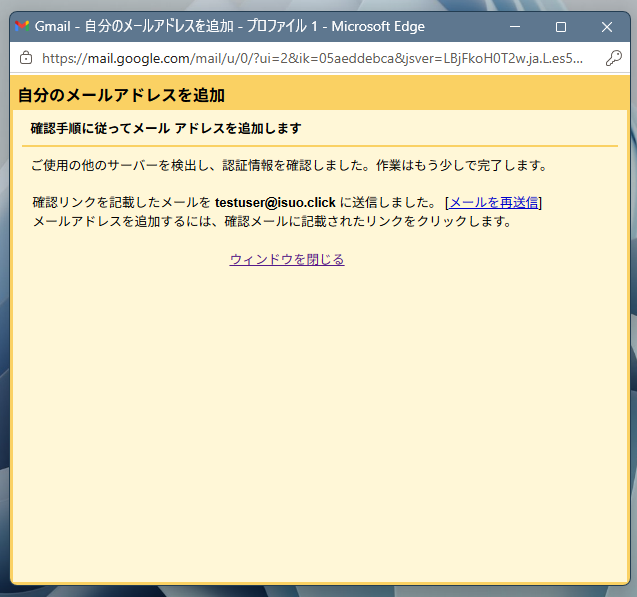Minimize the Edge popup window
This screenshot has height=597, width=637.
pyautogui.click(x=515, y=27)
